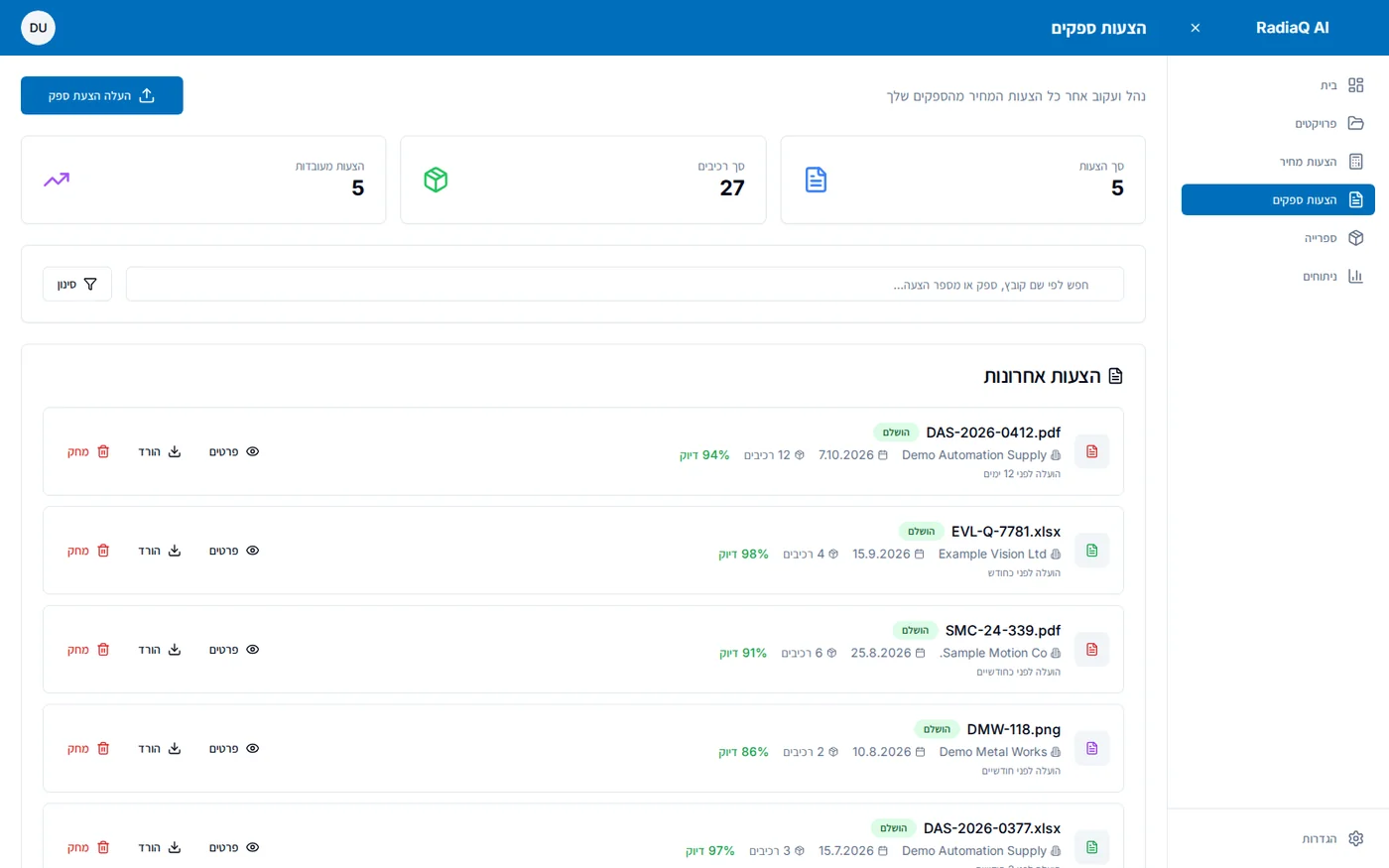Click the settings gear icon in sidebar

pos(1356,838)
